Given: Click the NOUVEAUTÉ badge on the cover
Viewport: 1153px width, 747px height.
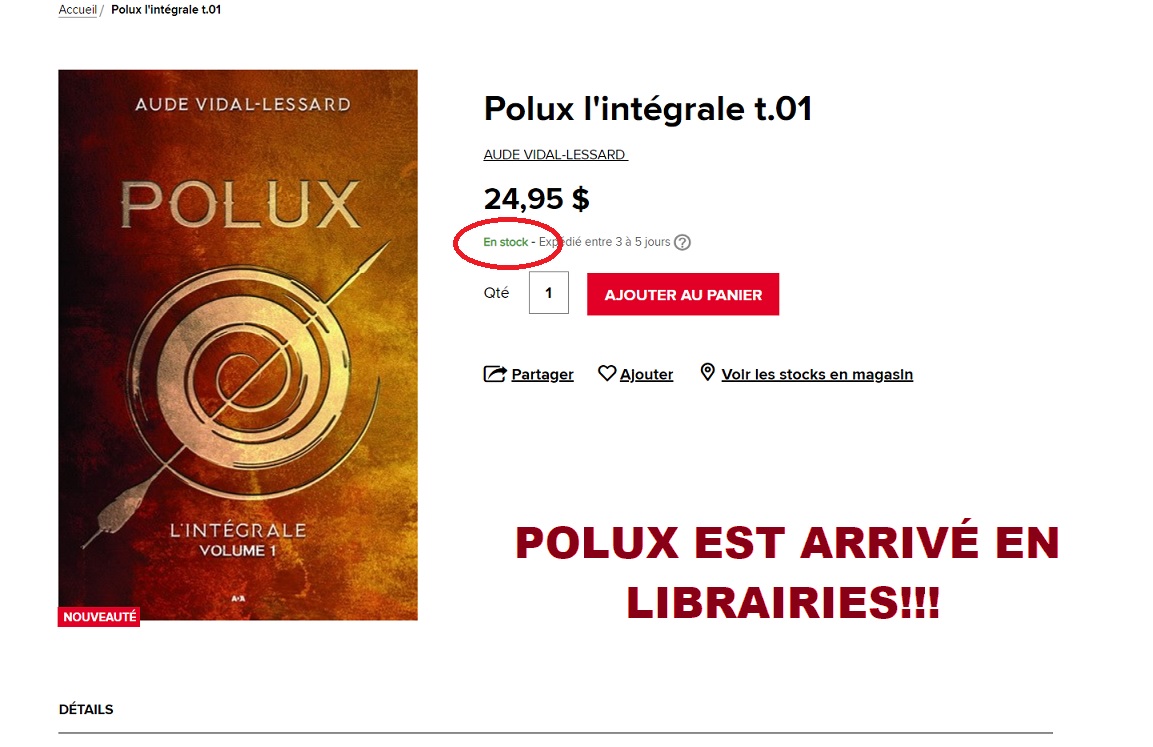Looking at the screenshot, I should pos(99,616).
